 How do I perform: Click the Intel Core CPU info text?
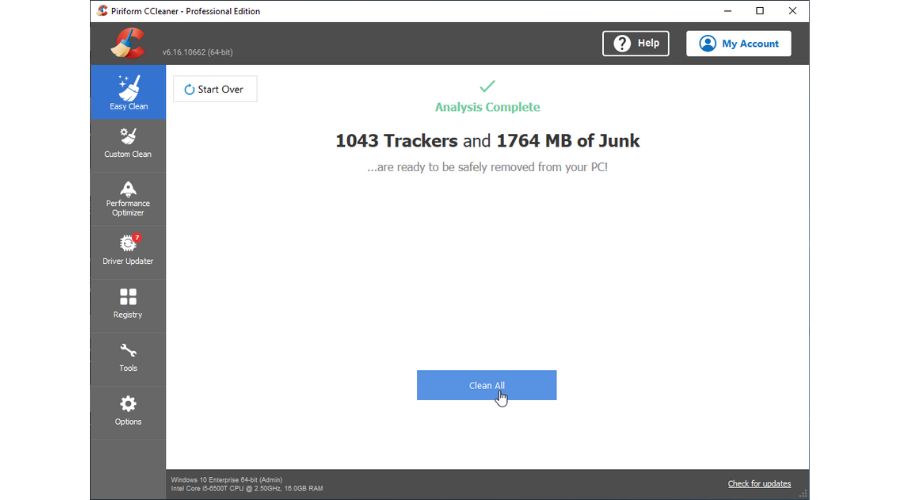247,488
